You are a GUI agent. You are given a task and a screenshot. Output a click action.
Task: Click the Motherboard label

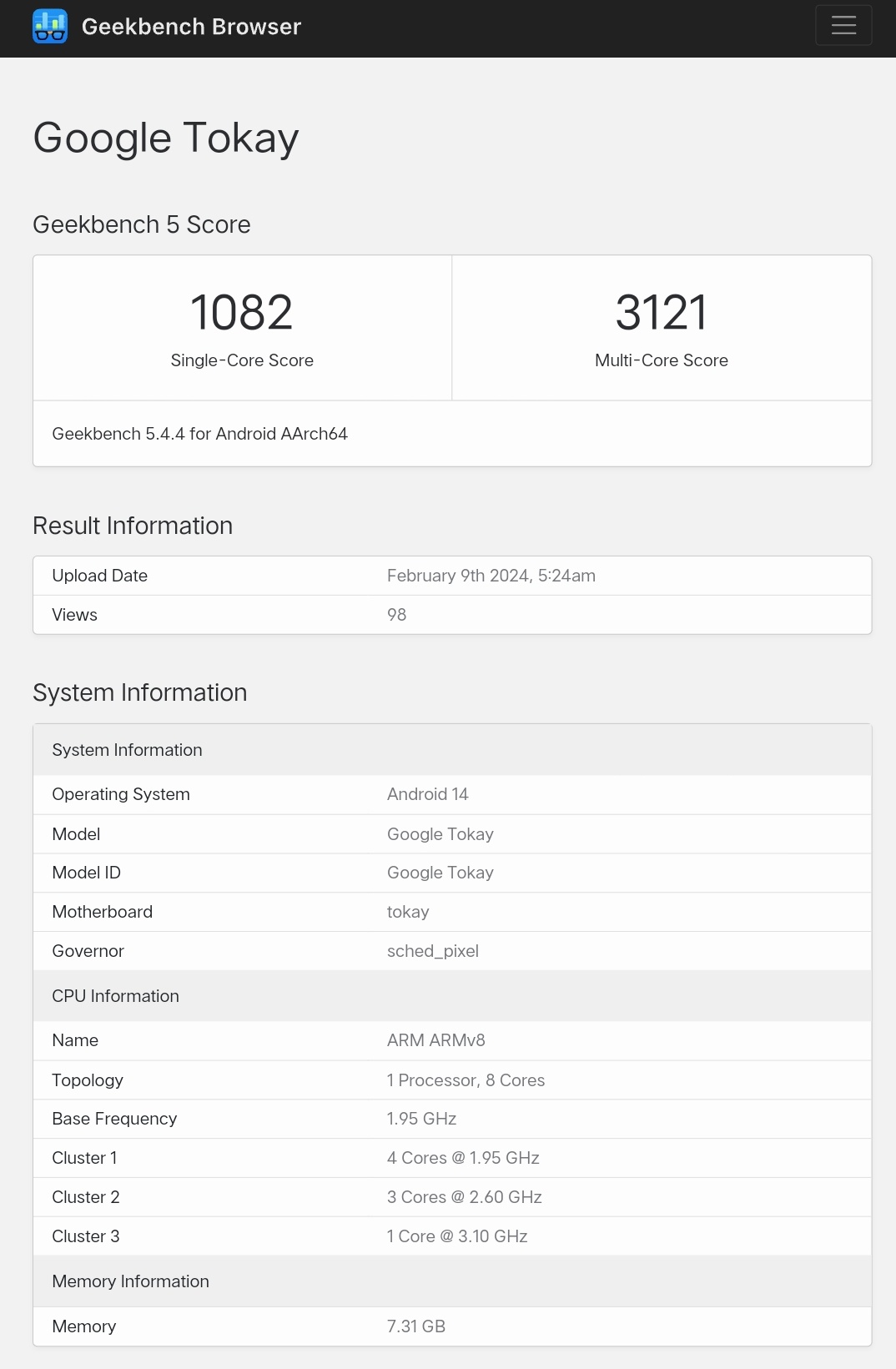point(103,912)
